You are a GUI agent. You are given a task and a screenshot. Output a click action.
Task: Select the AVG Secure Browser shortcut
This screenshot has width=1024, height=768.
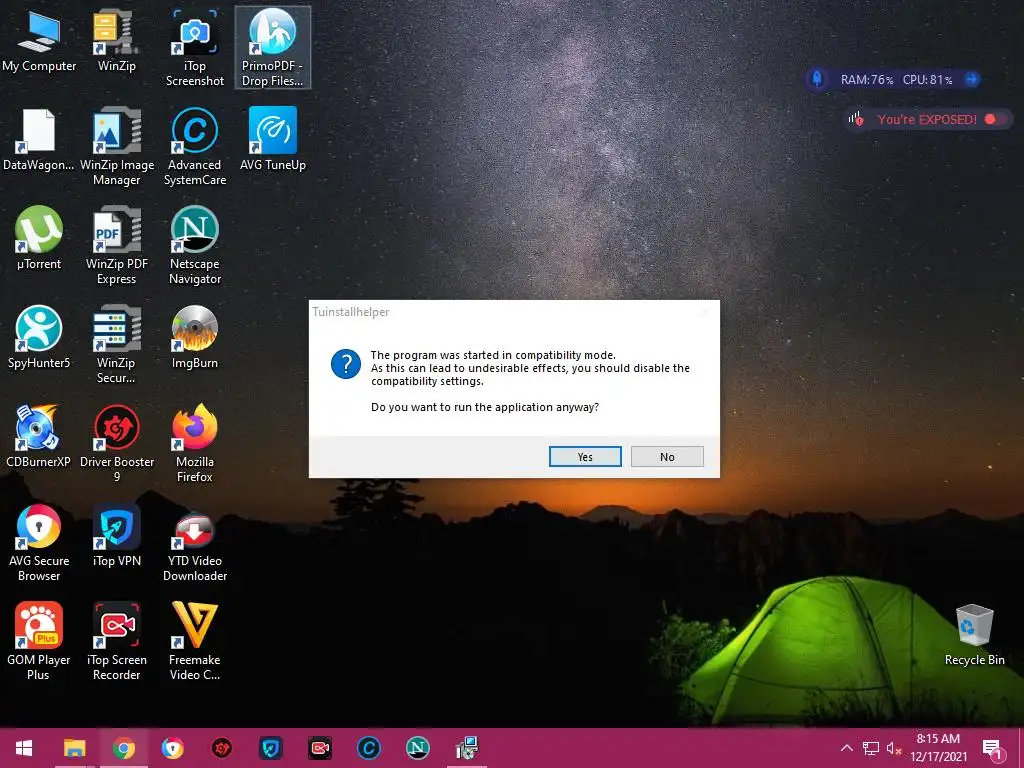tap(39, 543)
